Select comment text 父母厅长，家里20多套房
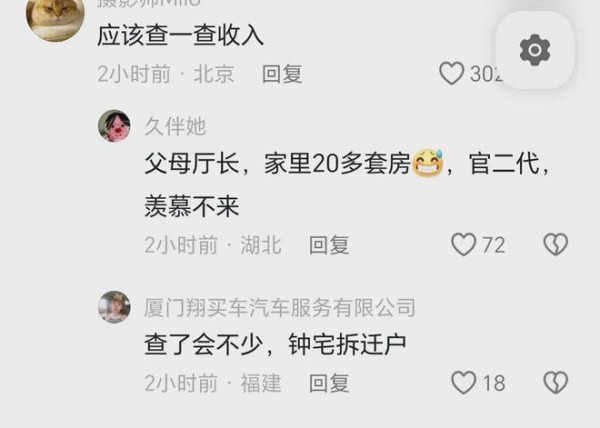This screenshot has width=600, height=428. click(x=277, y=164)
